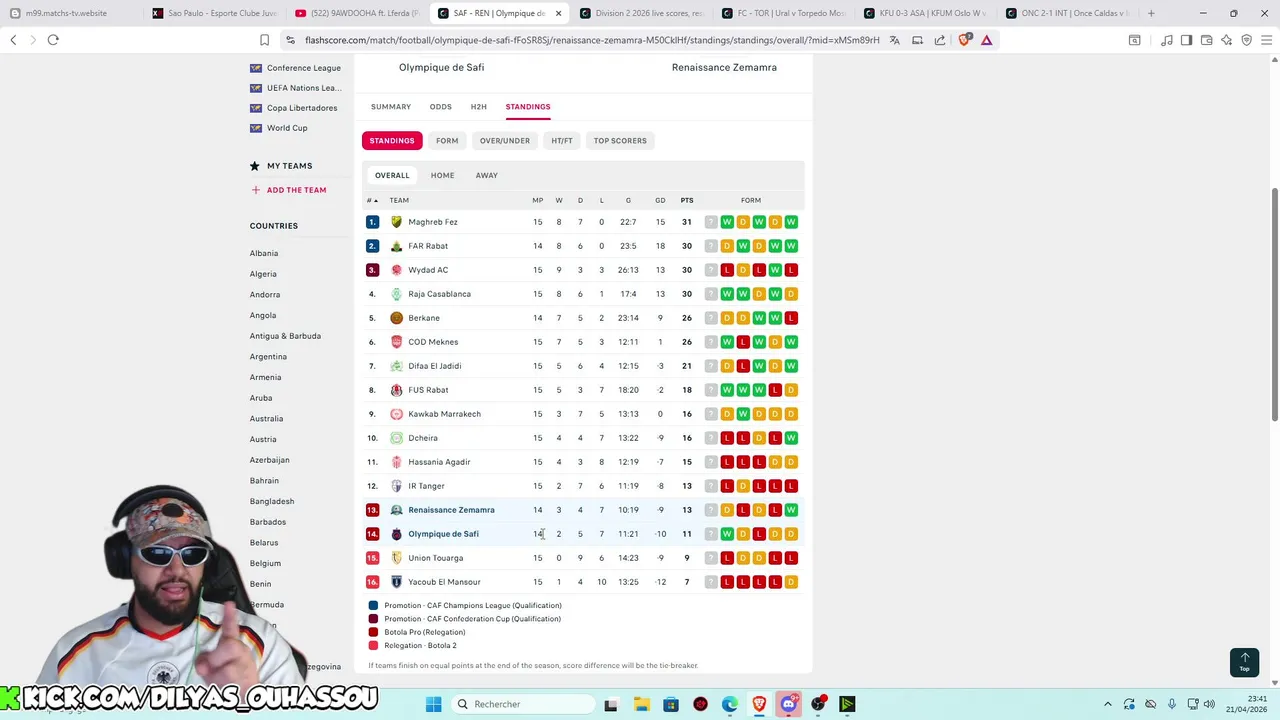Screen dimensions: 1280x720
Task: Show Away standings
Action: pyautogui.click(x=487, y=175)
